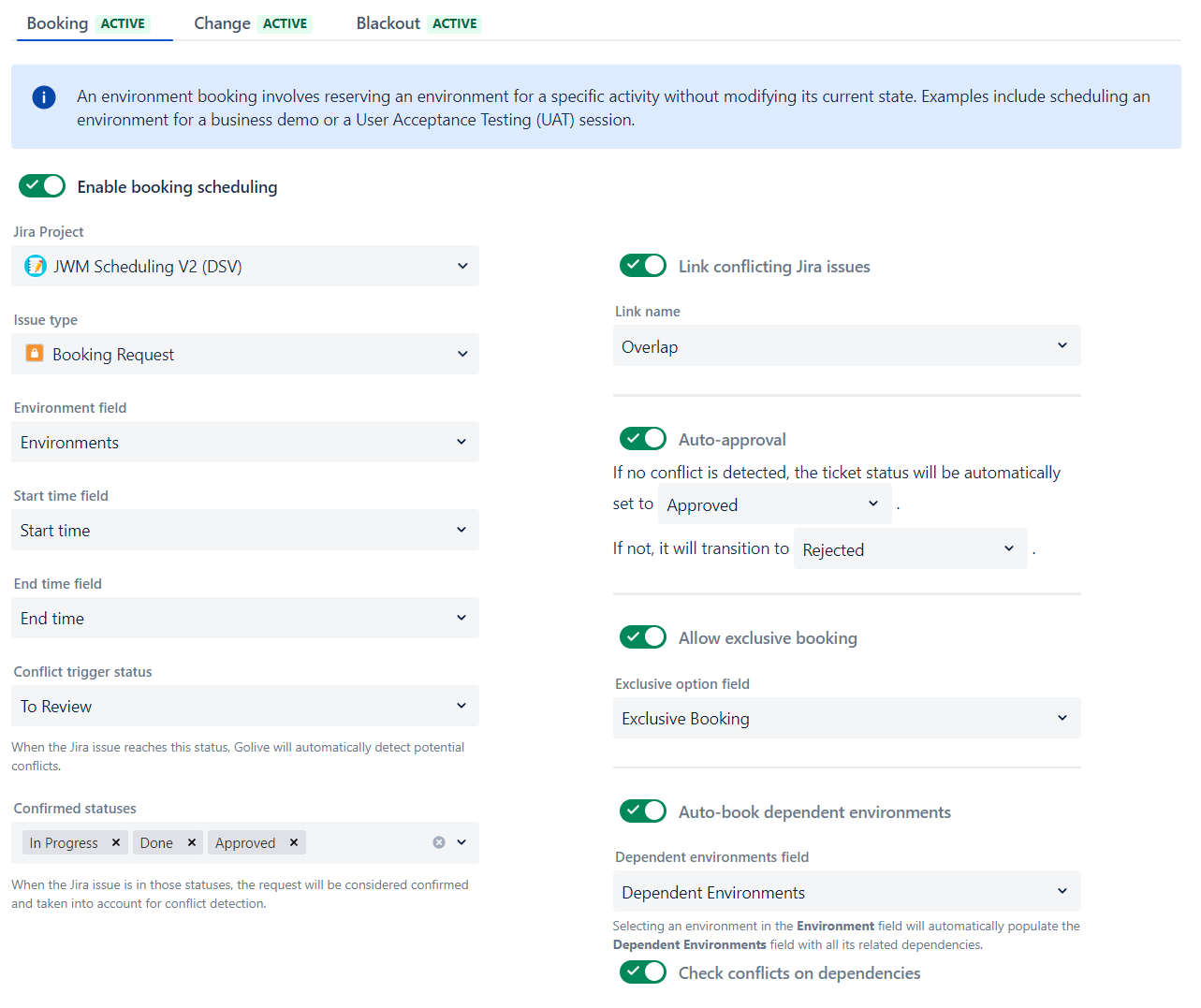1201x1008 pixels.
Task: Open the Confirmed statuses dropdown chevron
Action: (x=461, y=842)
